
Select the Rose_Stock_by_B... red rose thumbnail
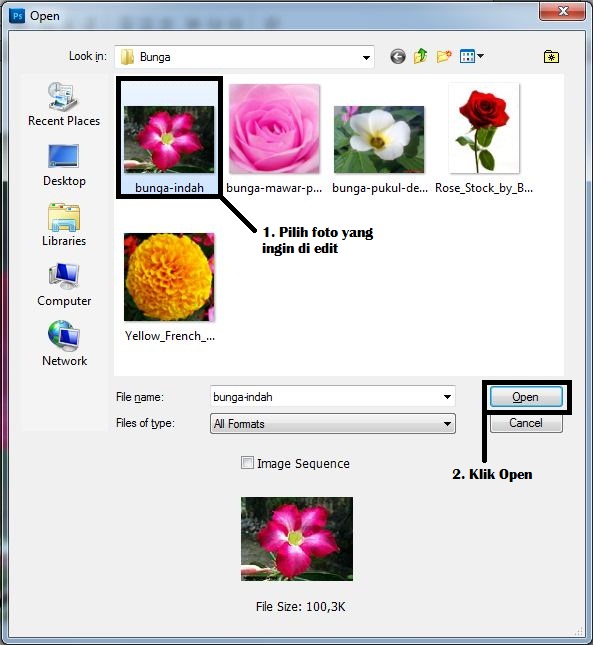tap(484, 128)
